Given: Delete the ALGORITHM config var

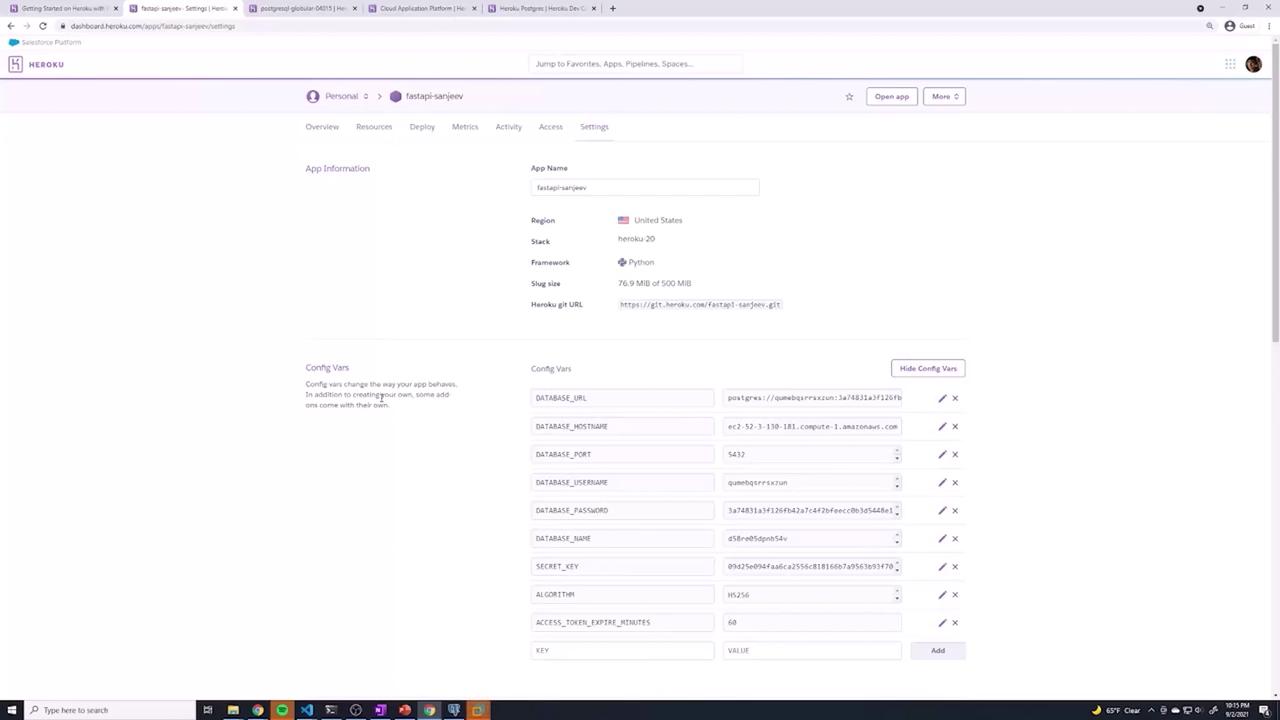Looking at the screenshot, I should click(955, 594).
